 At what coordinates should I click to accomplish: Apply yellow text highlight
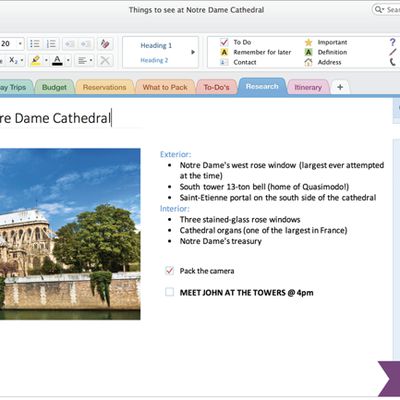tap(36, 60)
